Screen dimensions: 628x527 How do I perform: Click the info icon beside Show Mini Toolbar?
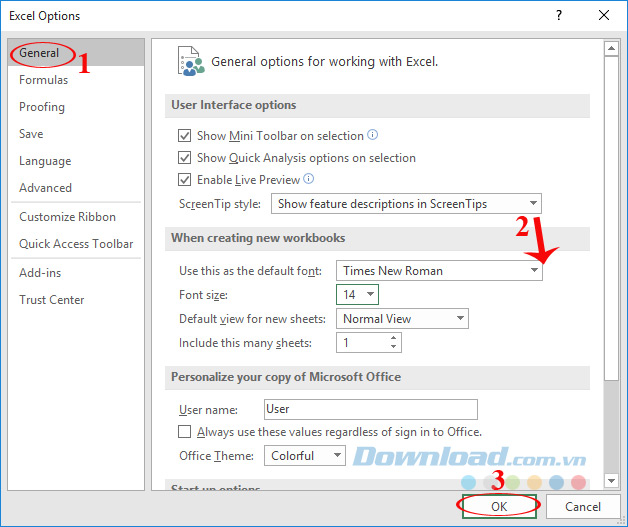372,135
